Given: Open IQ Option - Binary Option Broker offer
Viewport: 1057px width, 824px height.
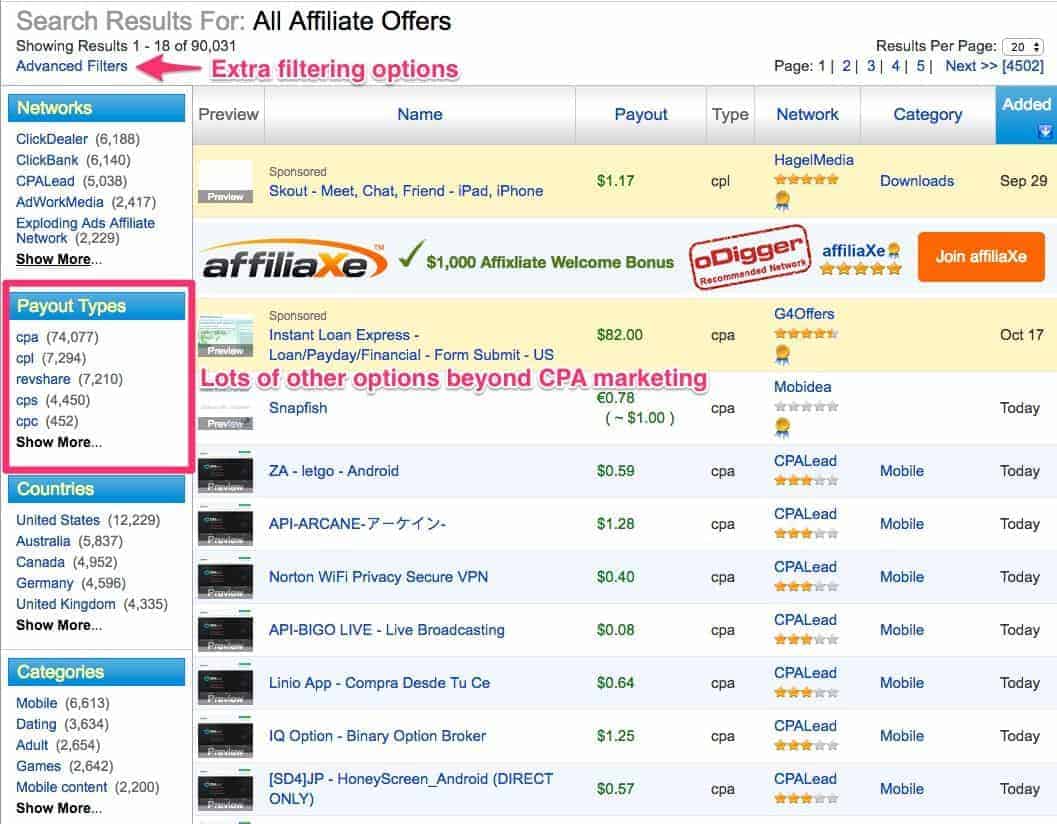Looking at the screenshot, I should tap(377, 736).
